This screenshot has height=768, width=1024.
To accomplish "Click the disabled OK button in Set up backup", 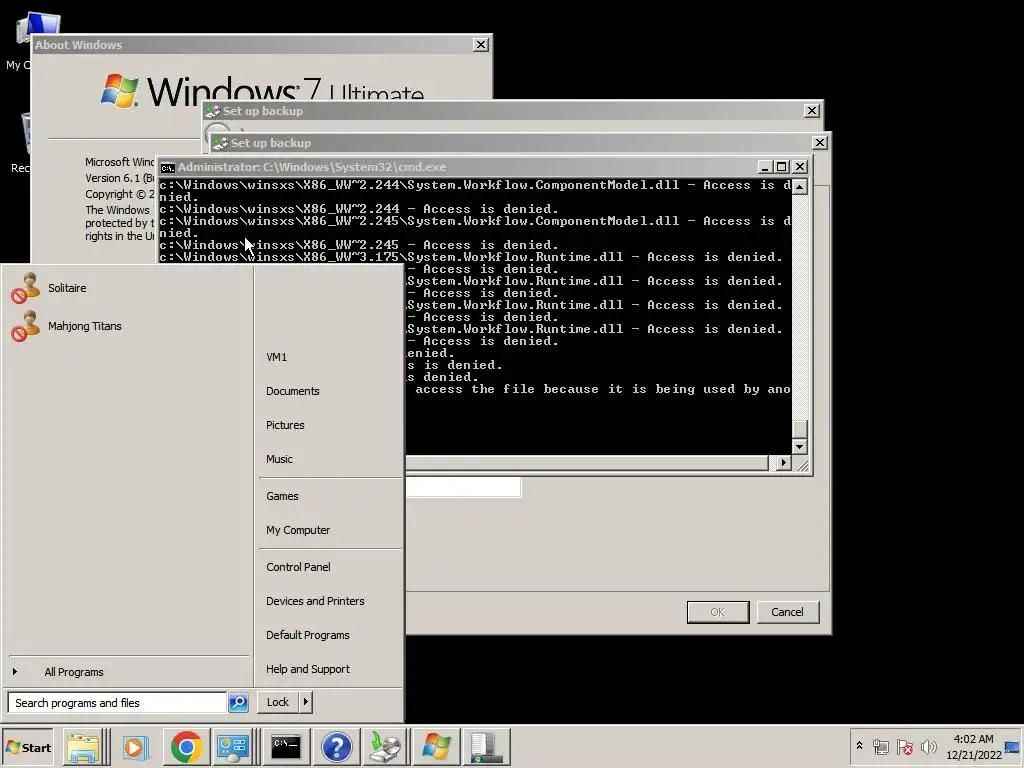I will click(718, 612).
